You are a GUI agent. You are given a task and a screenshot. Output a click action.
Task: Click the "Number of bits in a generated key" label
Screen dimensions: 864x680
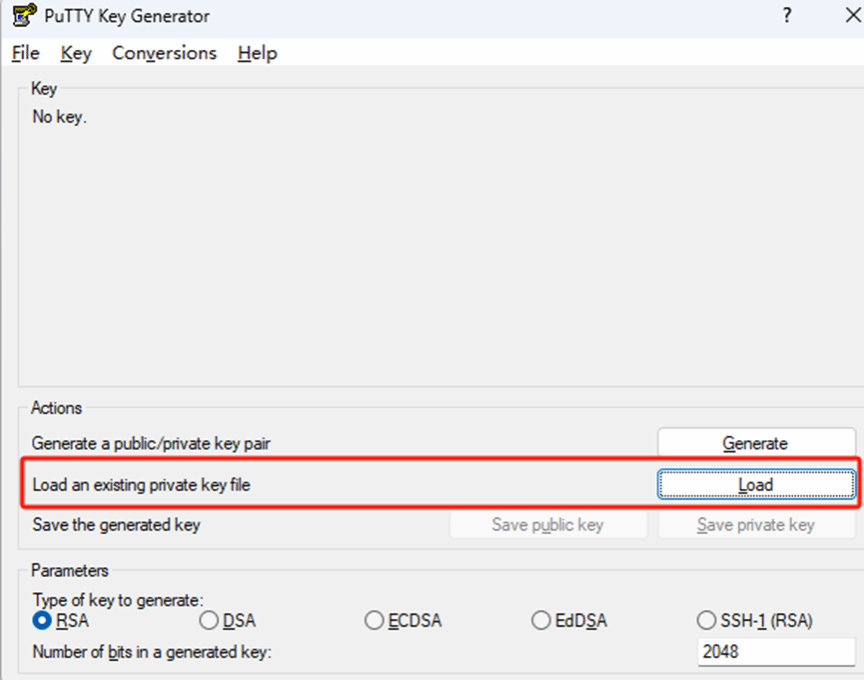point(152,652)
